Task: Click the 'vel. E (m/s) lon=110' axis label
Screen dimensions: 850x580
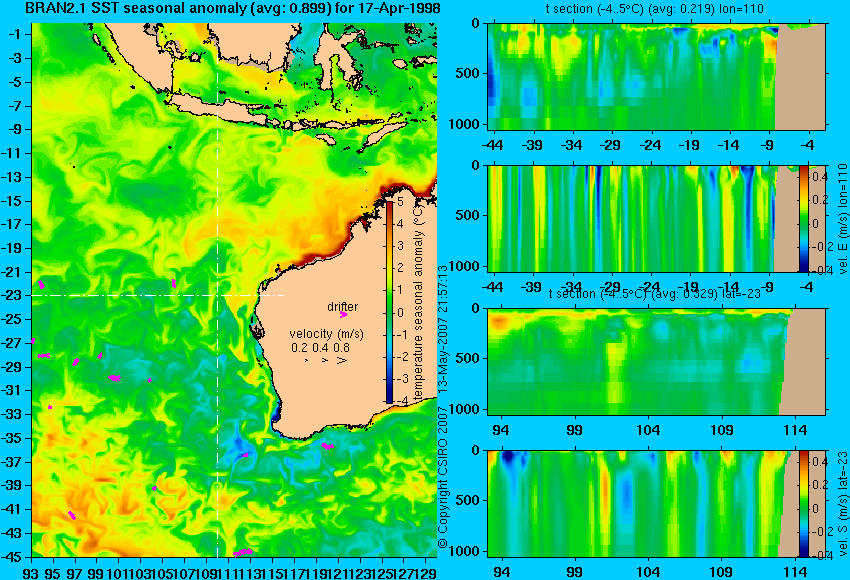Action: click(842, 219)
